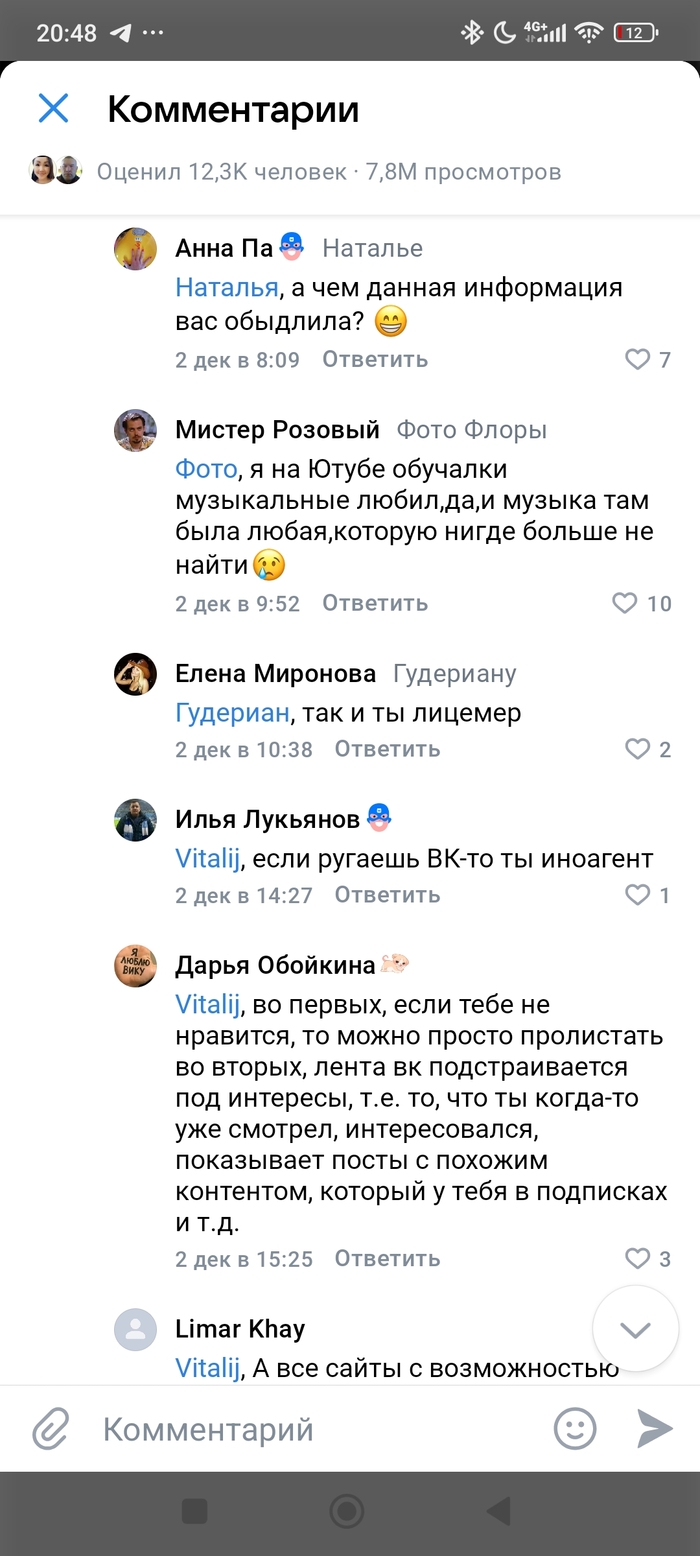Viewport: 700px width, 1556px height.
Task: View who rated: Оценил 12,3К человек
Action: pyautogui.click(x=220, y=172)
